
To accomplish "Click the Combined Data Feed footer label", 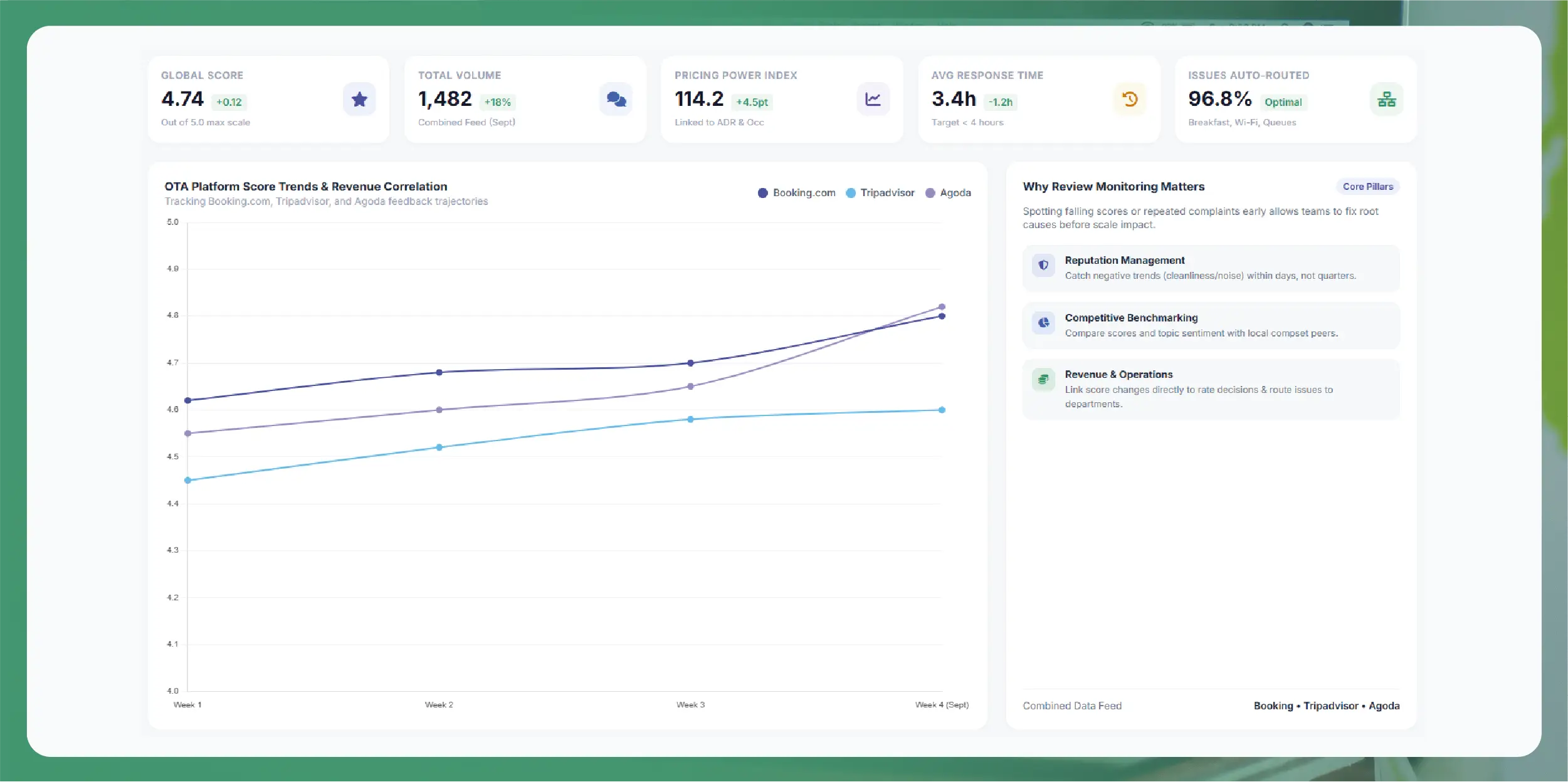I will 1072,706.
